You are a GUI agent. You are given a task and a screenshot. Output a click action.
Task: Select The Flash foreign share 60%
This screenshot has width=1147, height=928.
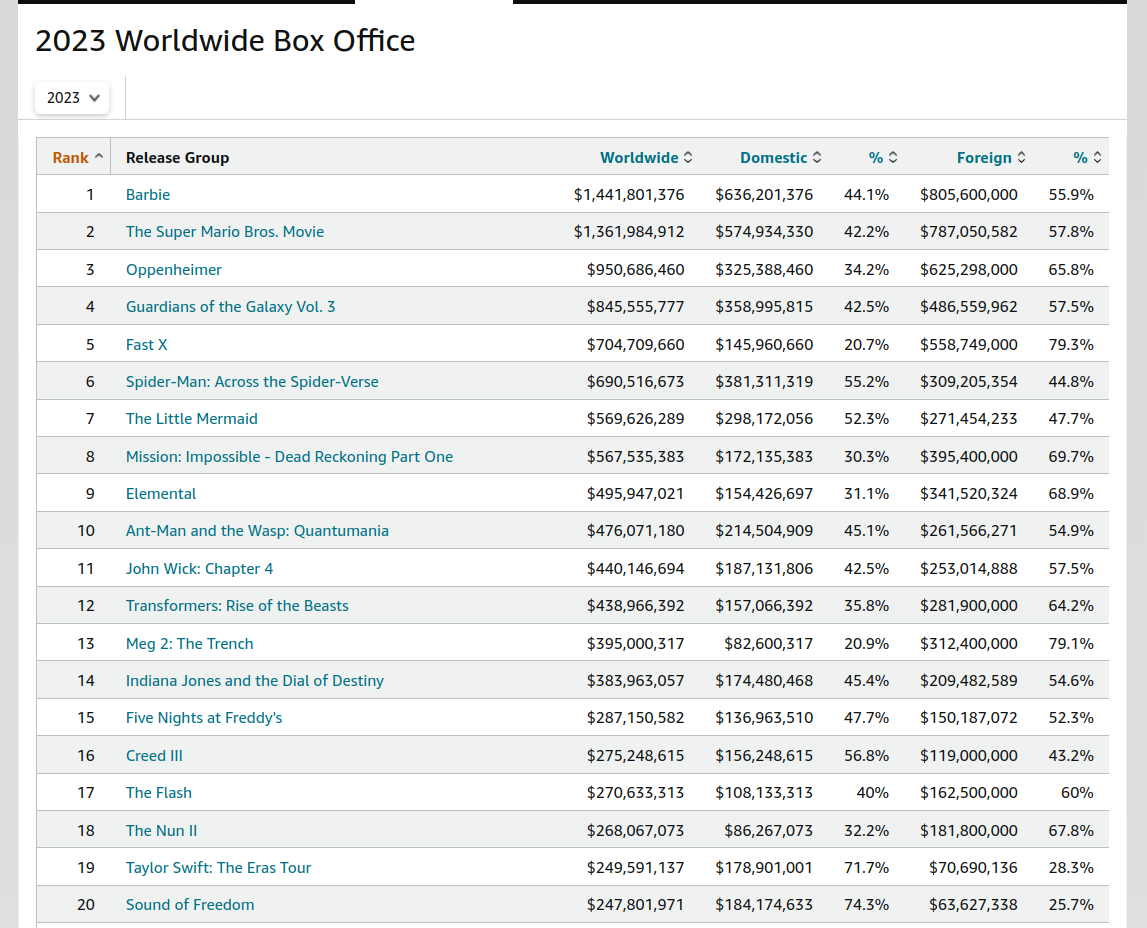(1077, 793)
